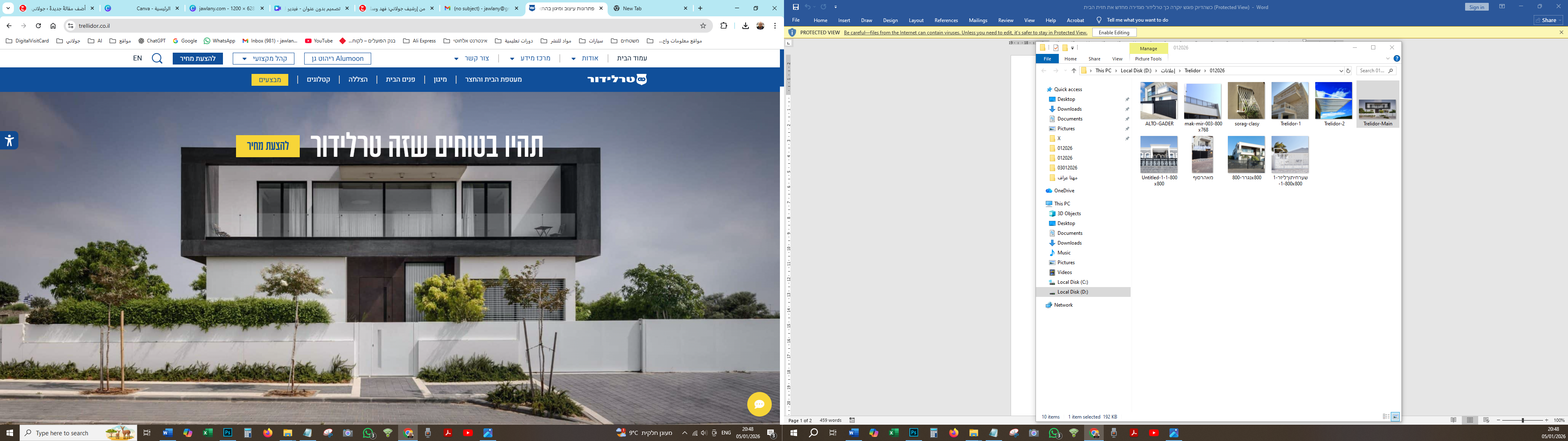Switch Word to Read Mode view
The height and width of the screenshot is (441, 1568).
tap(1454, 420)
